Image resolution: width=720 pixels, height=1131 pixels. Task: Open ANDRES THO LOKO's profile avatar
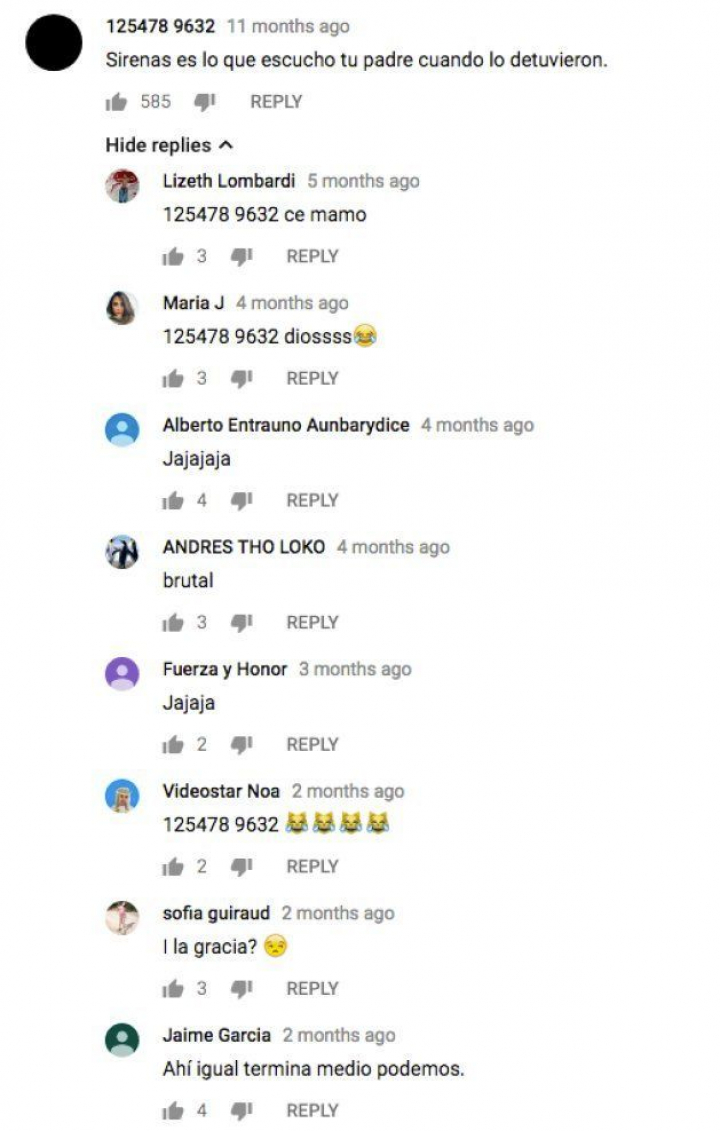pos(122,552)
